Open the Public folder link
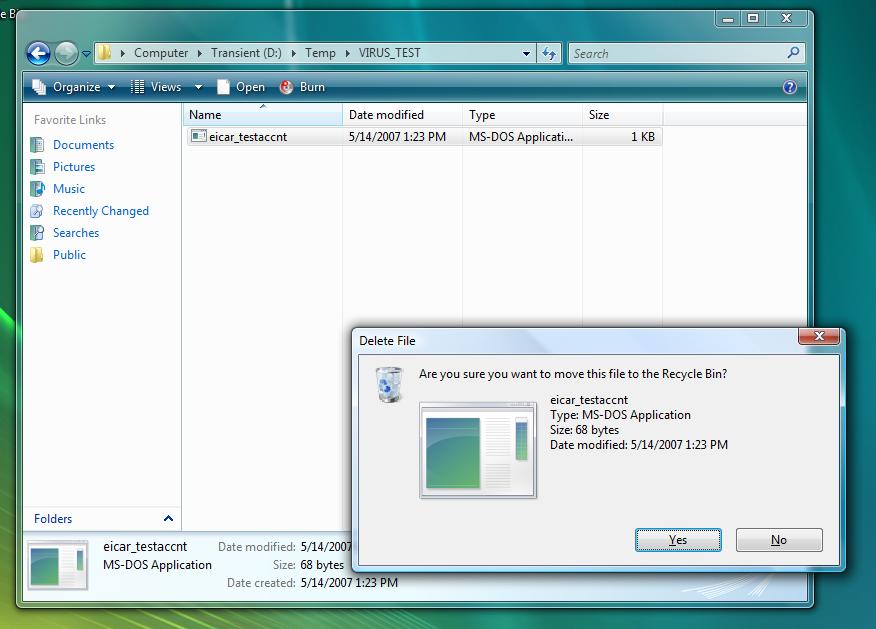 [69, 255]
